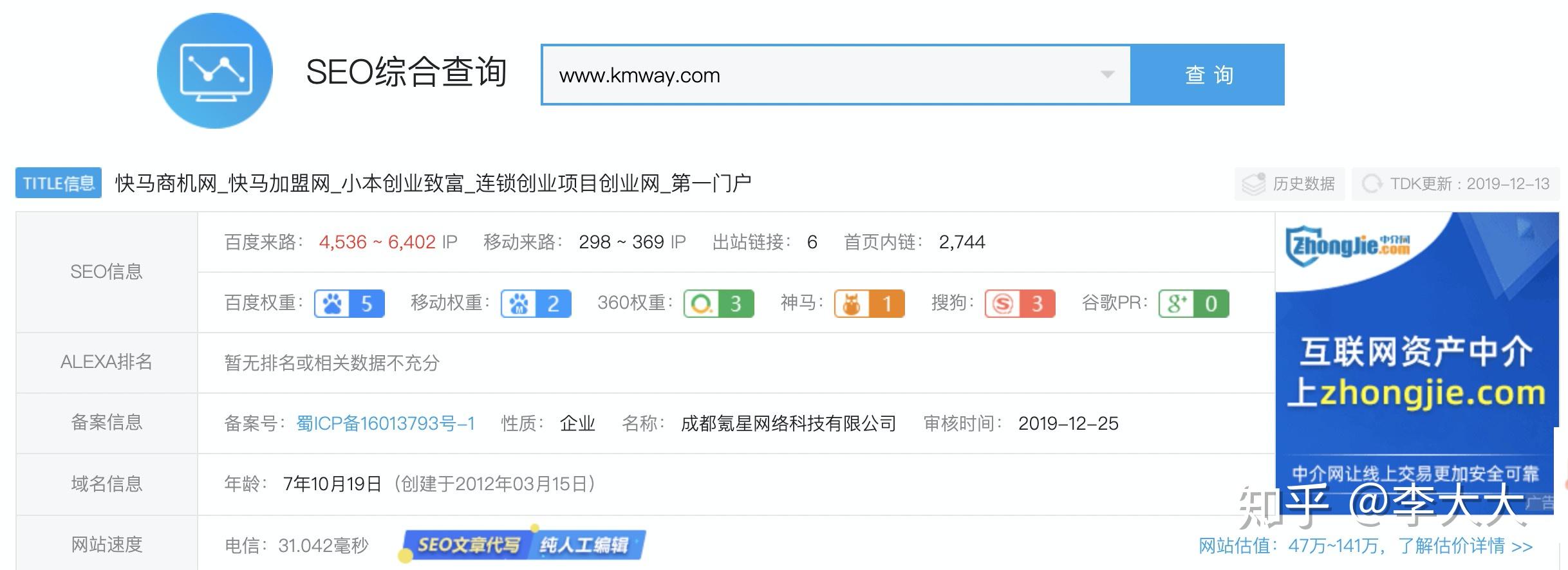Open the zhongjie.com 互联网资产中介 ad

1417,363
